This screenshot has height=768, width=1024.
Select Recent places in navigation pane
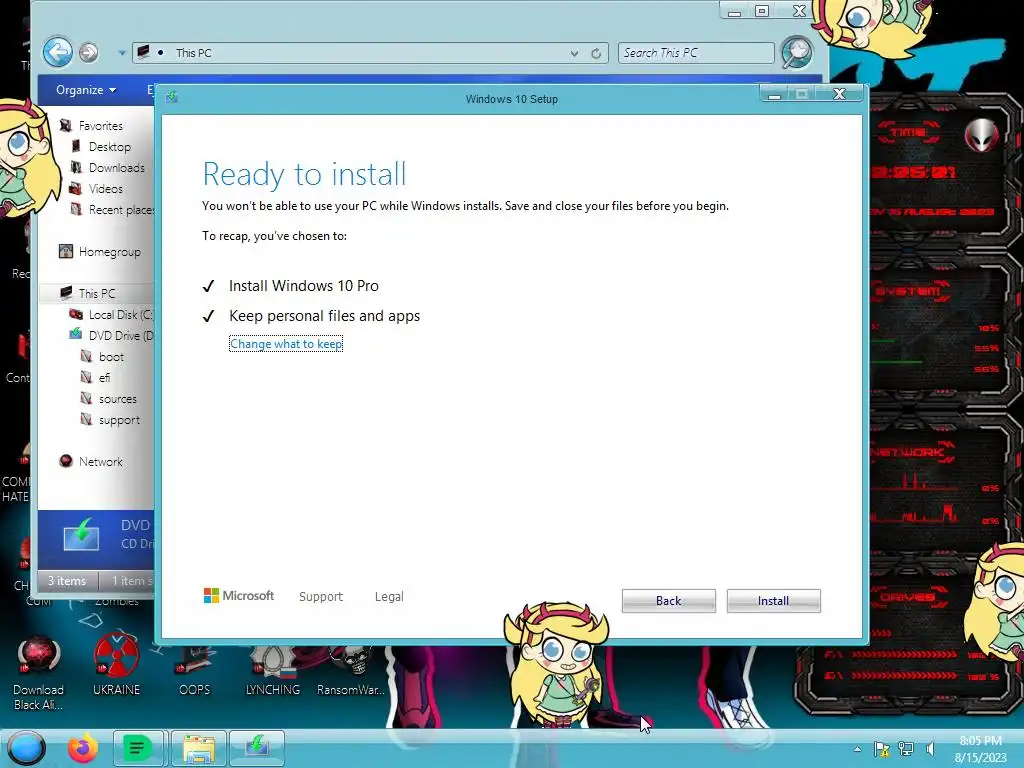pyautogui.click(x=121, y=210)
